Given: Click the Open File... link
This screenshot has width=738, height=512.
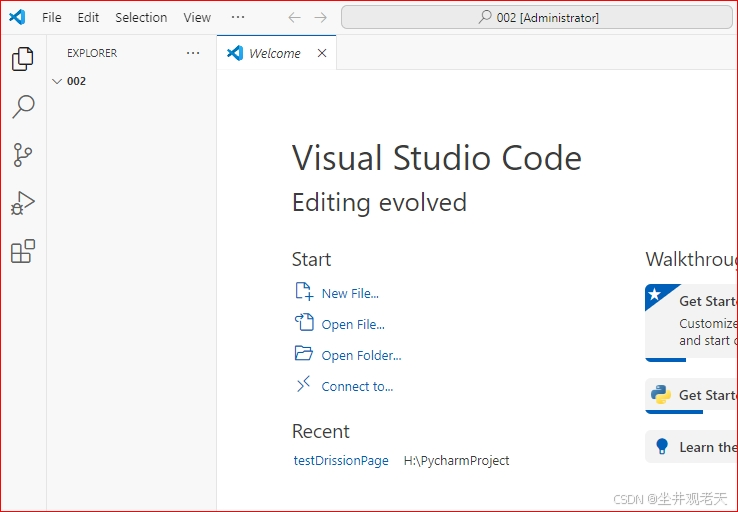Looking at the screenshot, I should click(353, 324).
